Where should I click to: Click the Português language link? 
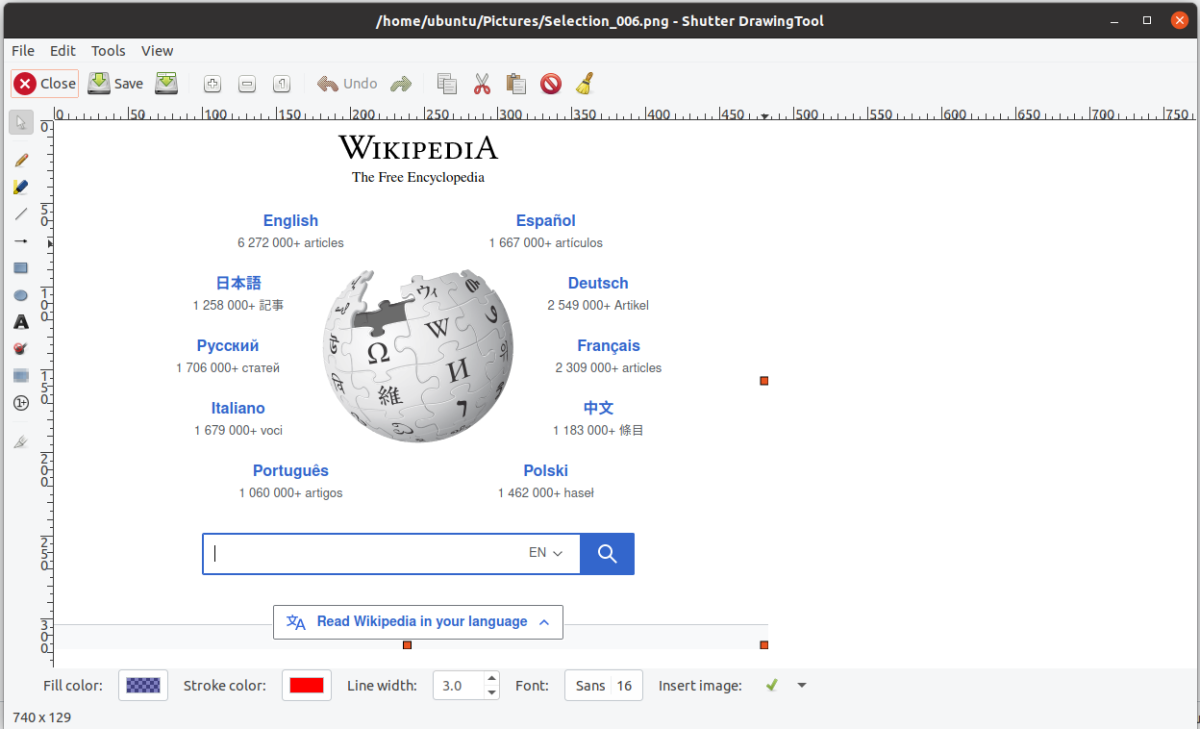pyautogui.click(x=291, y=471)
